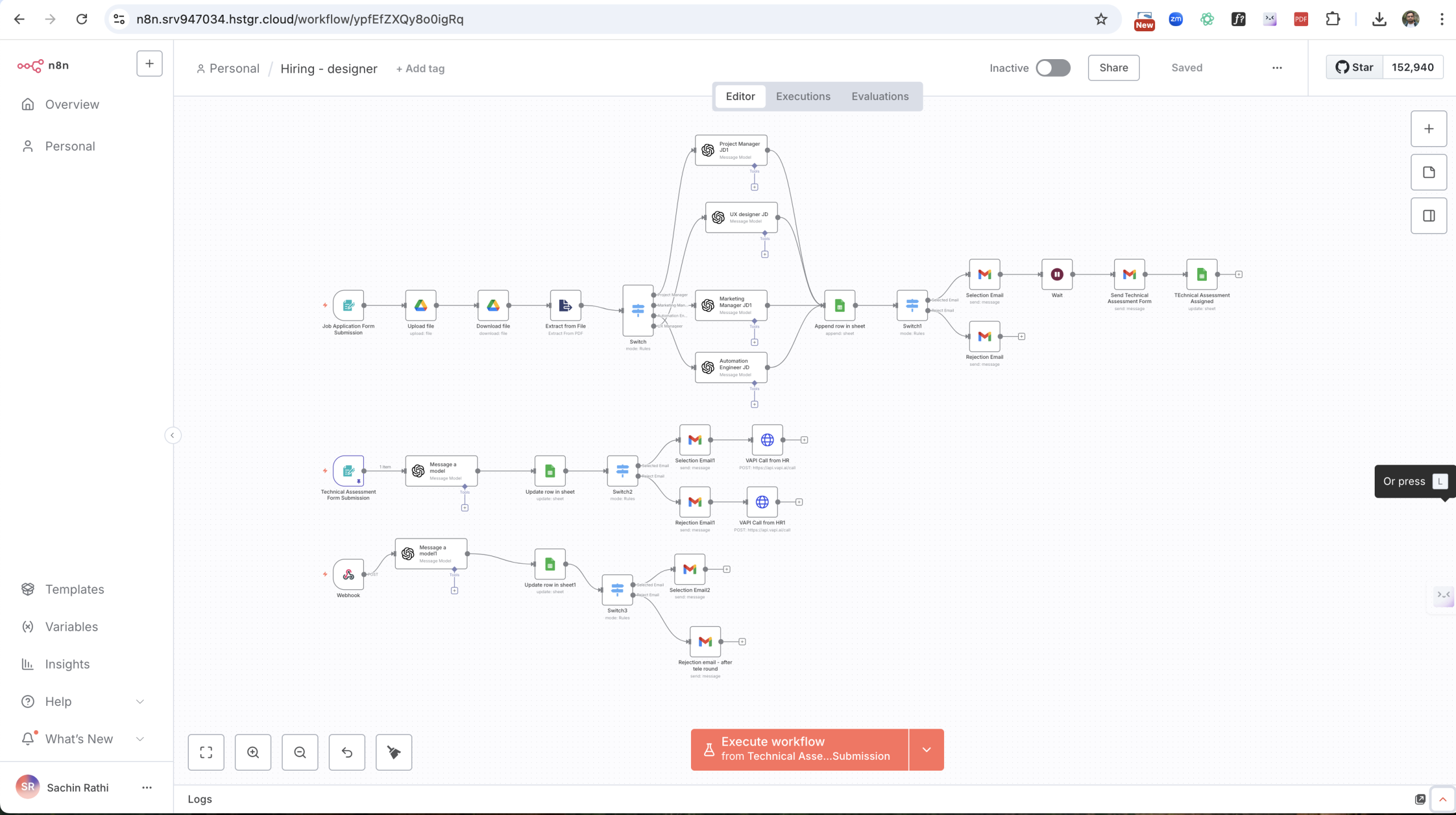Open the add sticky note button
Screen dimensions: 1456x815
tap(1429, 172)
